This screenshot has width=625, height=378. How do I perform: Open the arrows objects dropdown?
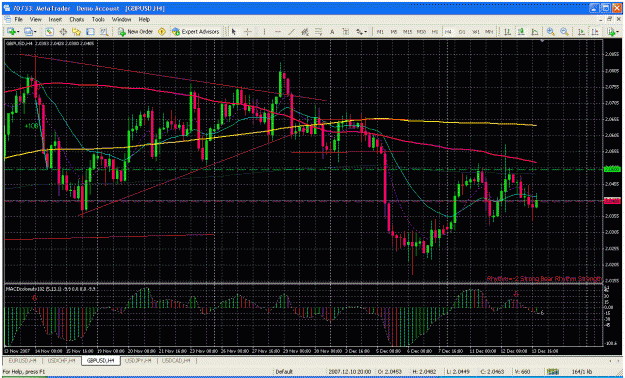pos(361,32)
